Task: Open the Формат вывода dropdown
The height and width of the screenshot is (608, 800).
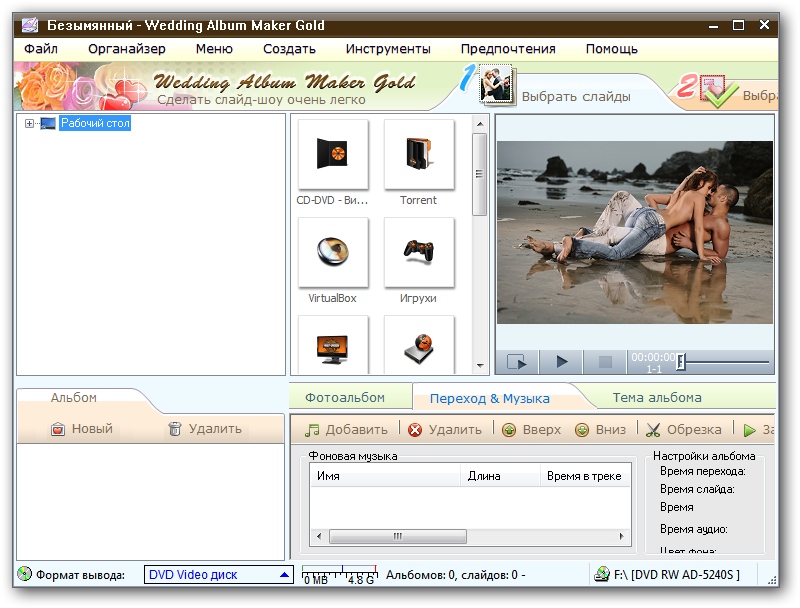Action: (x=219, y=575)
